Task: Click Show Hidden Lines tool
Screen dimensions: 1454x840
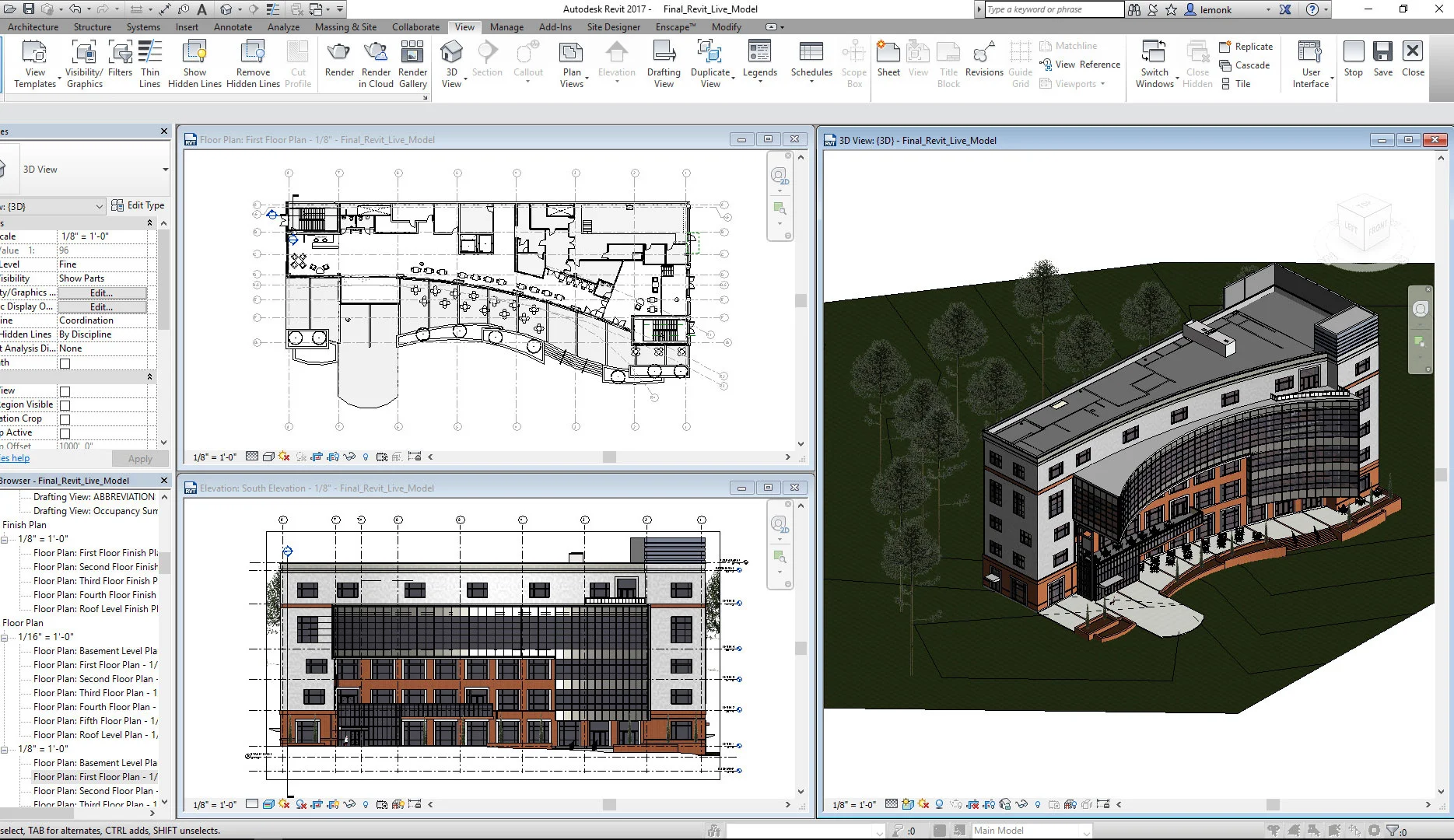Action: (194, 64)
